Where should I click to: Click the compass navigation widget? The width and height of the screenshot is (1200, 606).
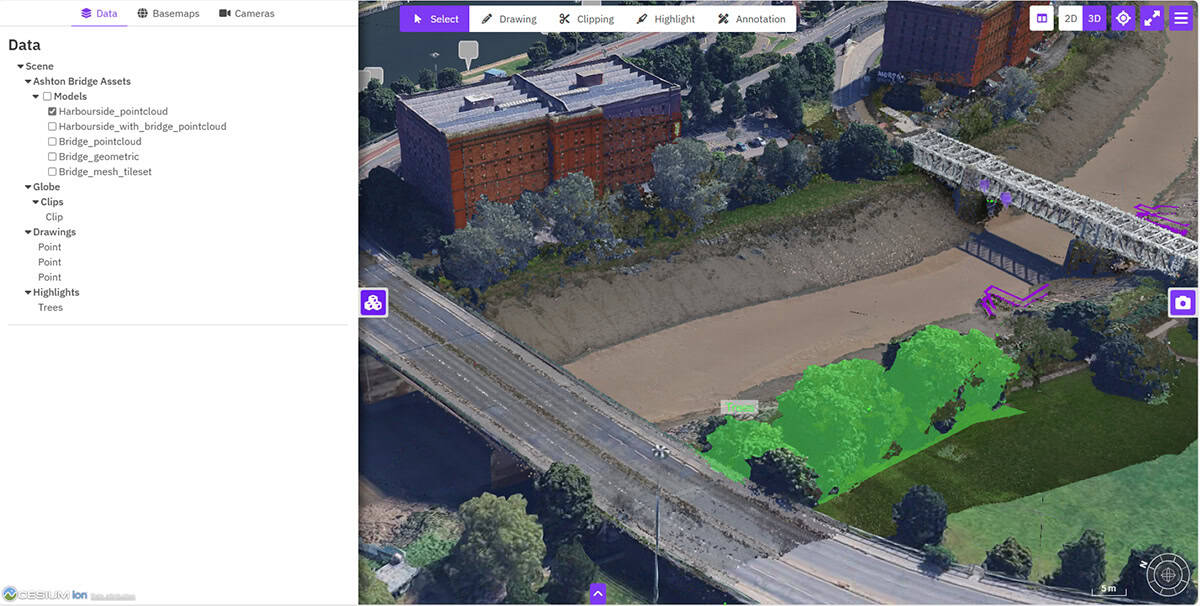tap(1166, 575)
